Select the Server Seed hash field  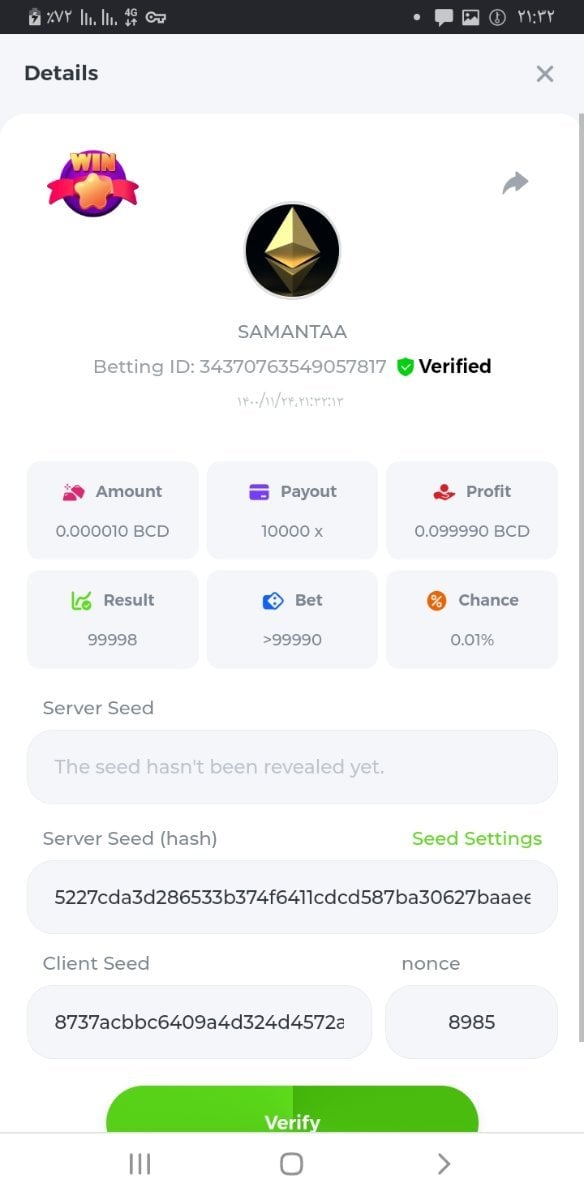tap(292, 897)
